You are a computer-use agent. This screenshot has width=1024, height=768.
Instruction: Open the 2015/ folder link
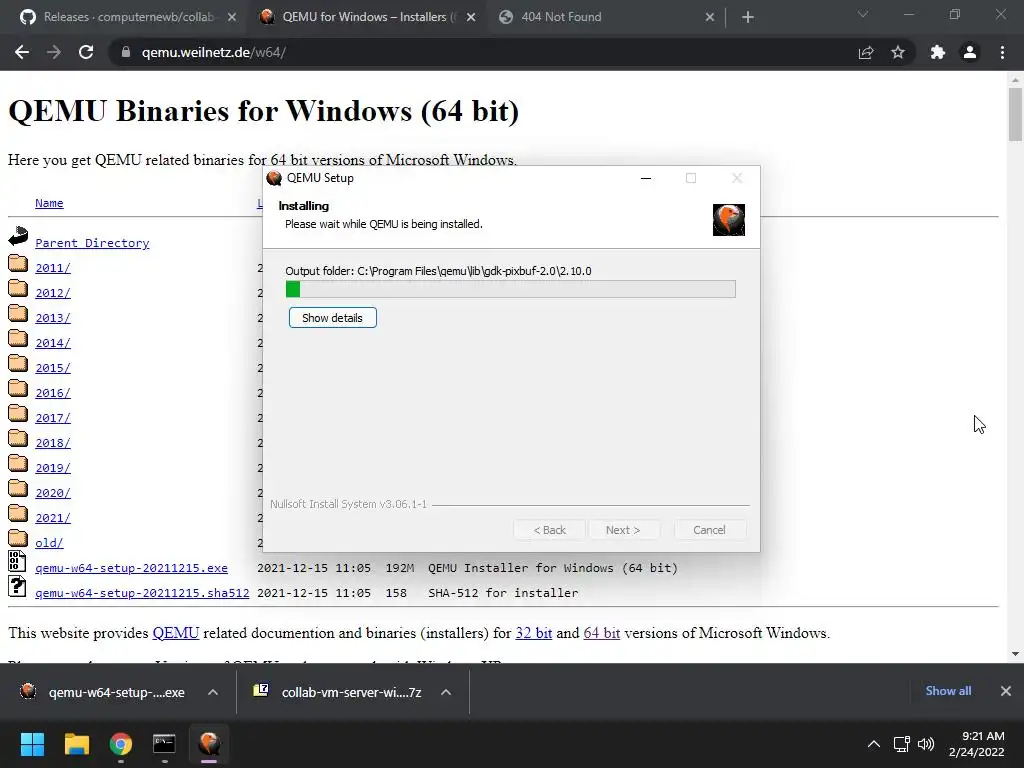point(53,368)
